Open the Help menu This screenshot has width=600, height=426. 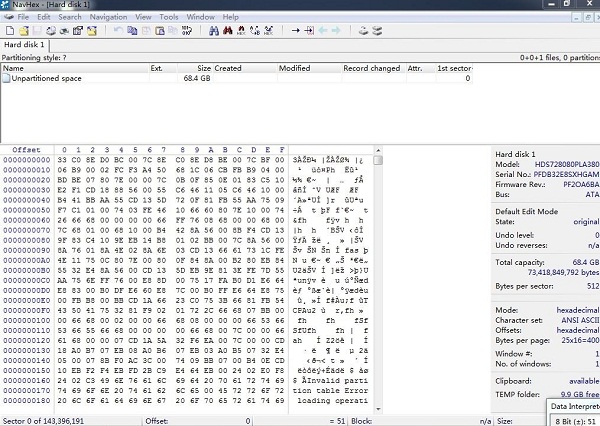[230, 17]
